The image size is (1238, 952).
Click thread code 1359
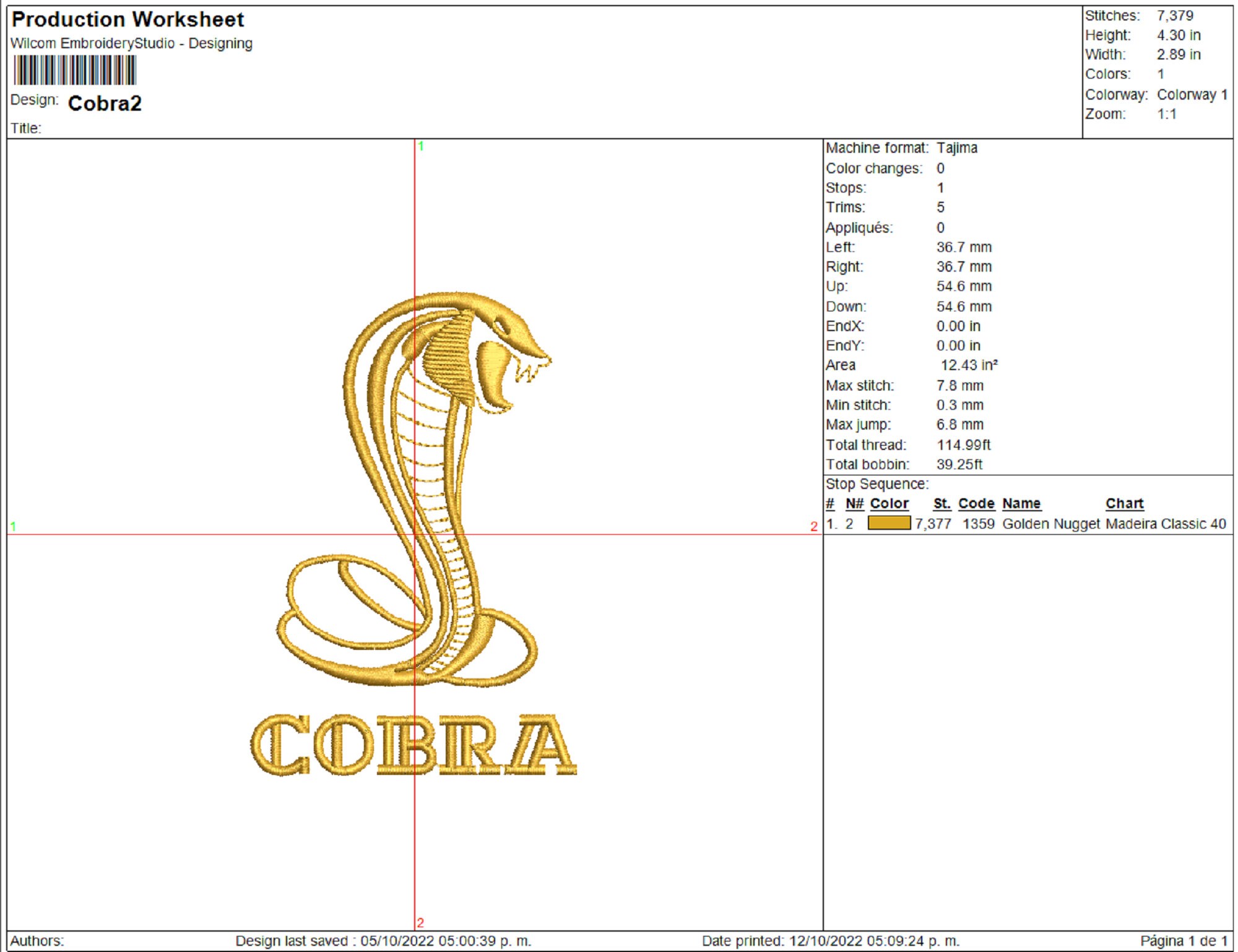click(x=978, y=524)
